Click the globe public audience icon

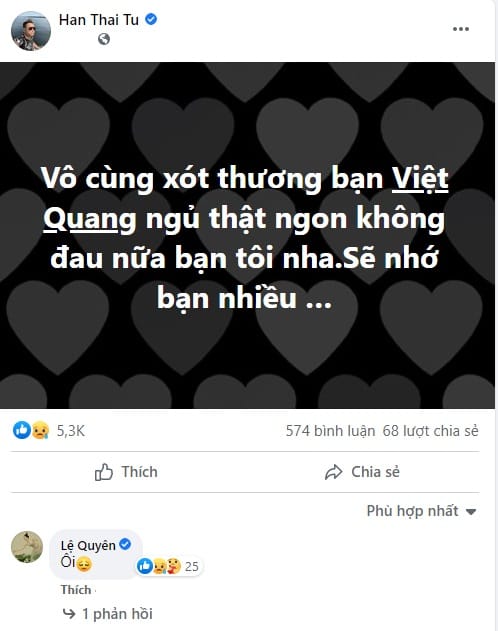pyautogui.click(x=104, y=39)
